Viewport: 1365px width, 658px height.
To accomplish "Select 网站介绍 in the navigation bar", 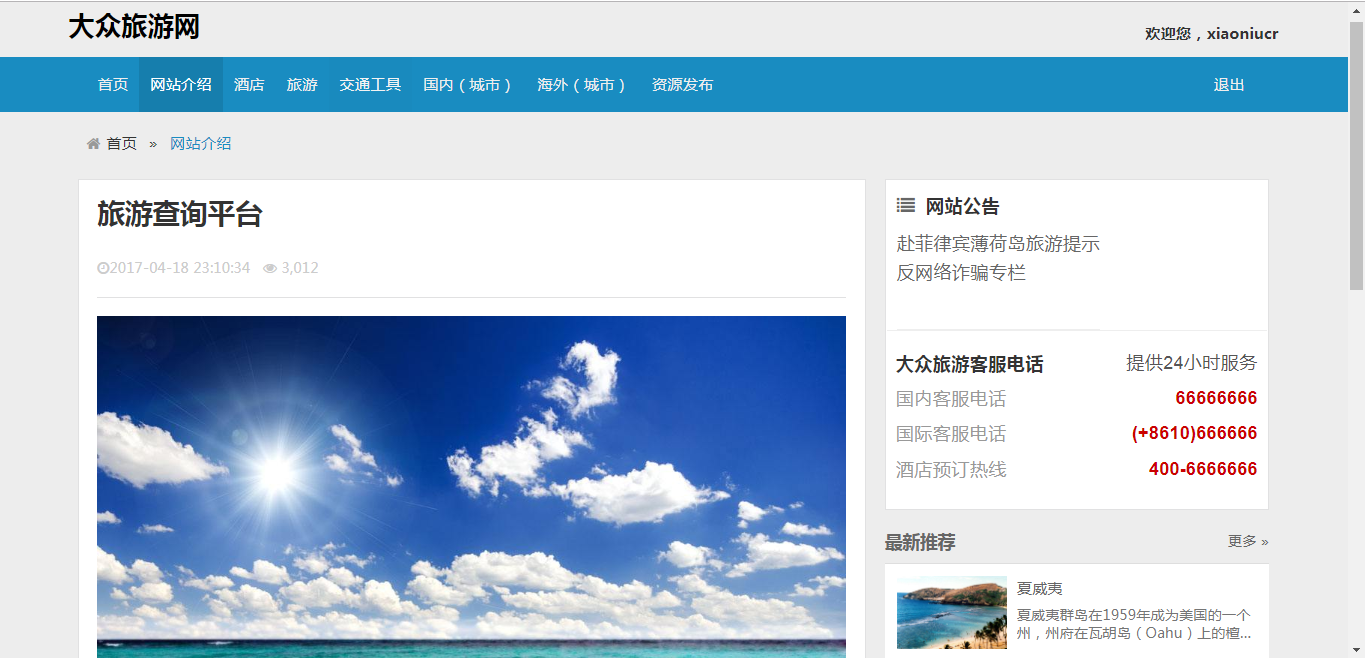I will click(x=181, y=85).
